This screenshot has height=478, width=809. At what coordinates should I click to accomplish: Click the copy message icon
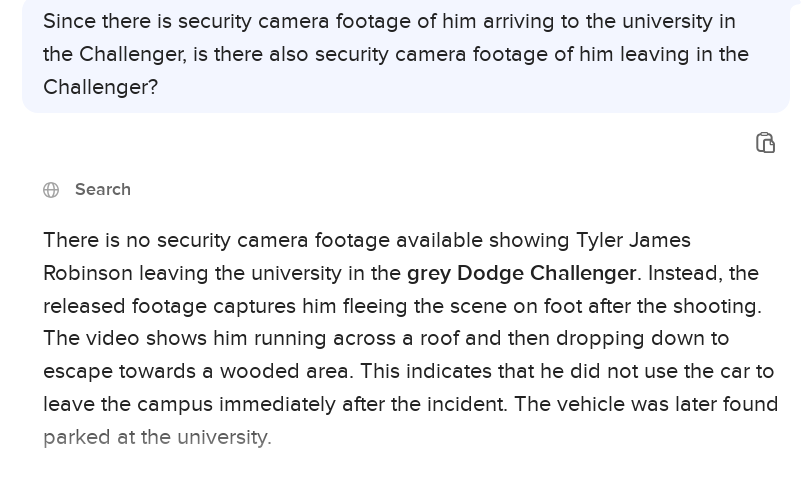pyautogui.click(x=765, y=143)
